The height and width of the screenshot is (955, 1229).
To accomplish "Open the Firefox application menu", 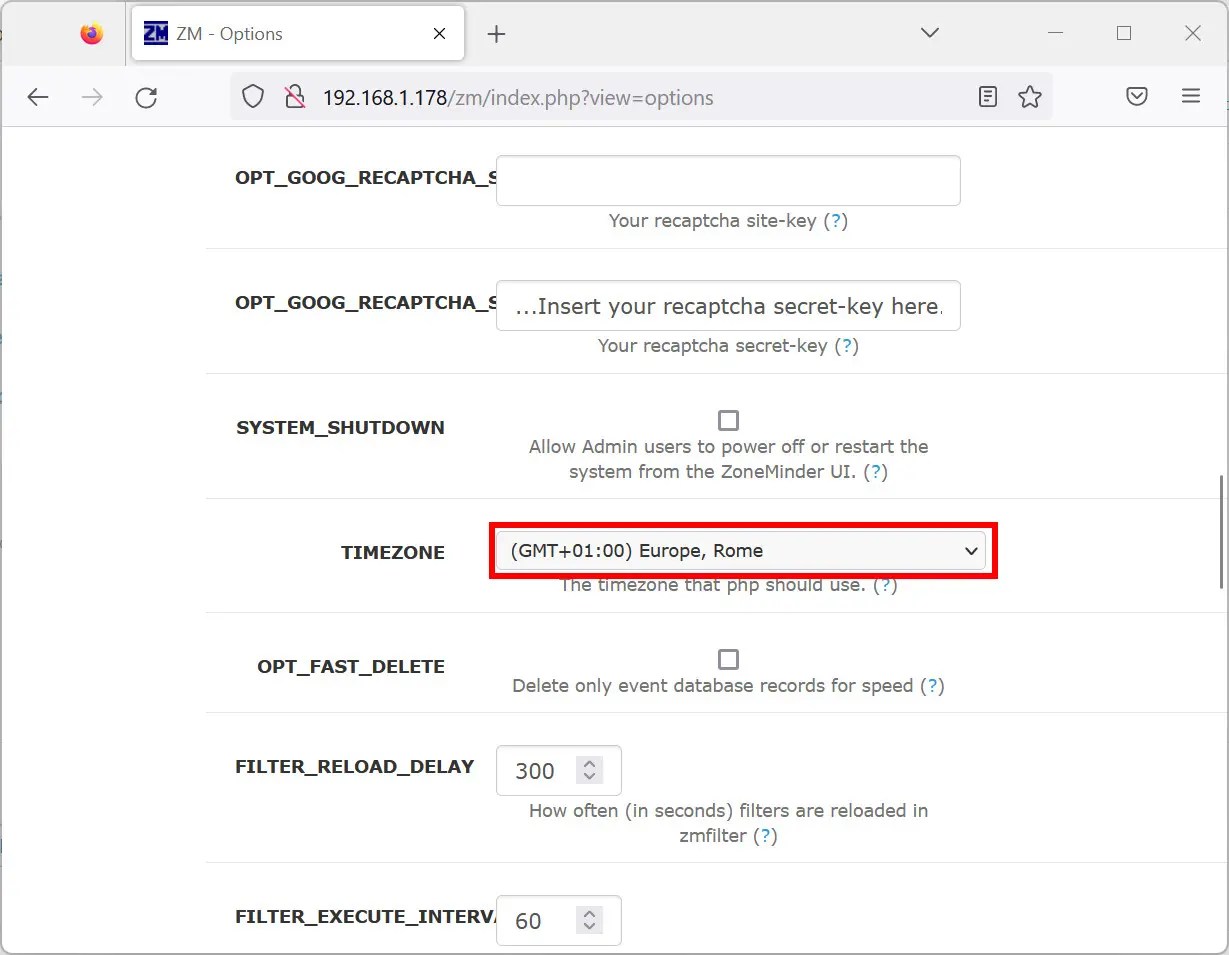I will click(1191, 96).
